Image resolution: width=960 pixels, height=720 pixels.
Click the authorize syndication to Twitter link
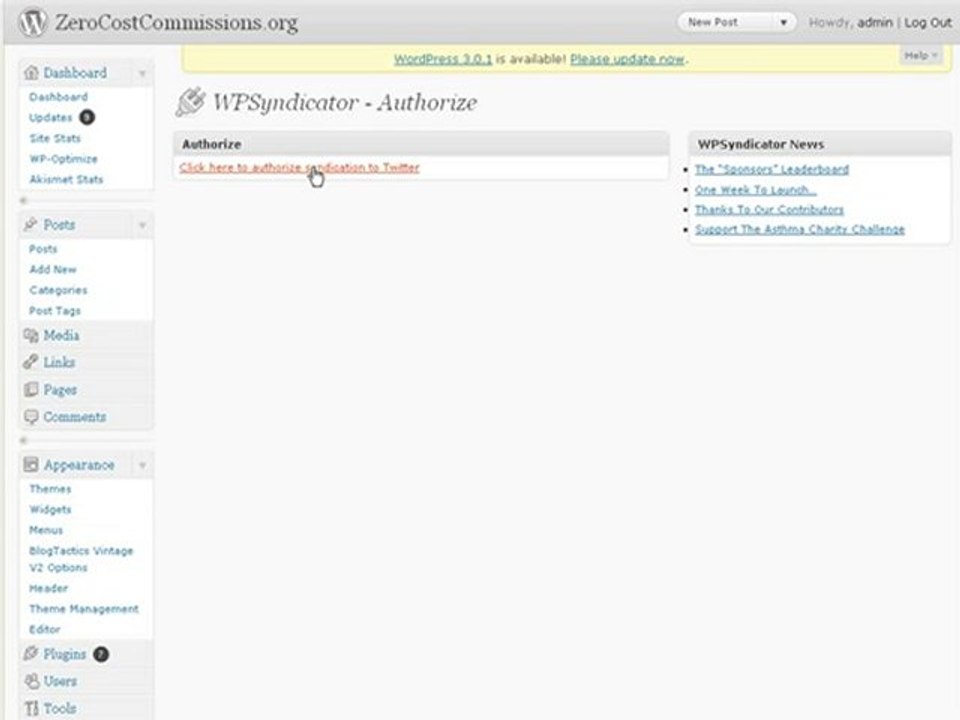(x=299, y=167)
